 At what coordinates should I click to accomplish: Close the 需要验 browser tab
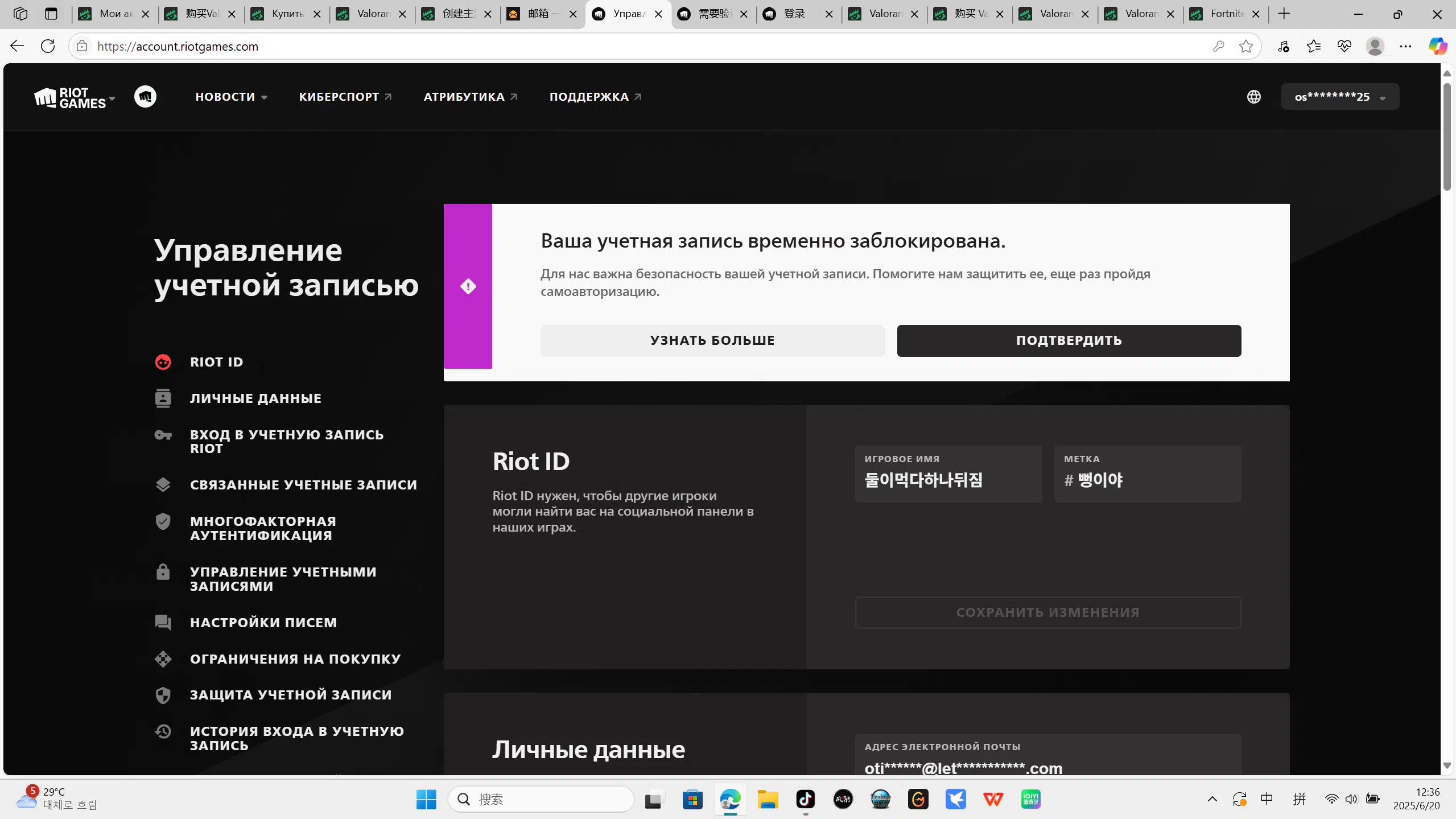[x=744, y=14]
